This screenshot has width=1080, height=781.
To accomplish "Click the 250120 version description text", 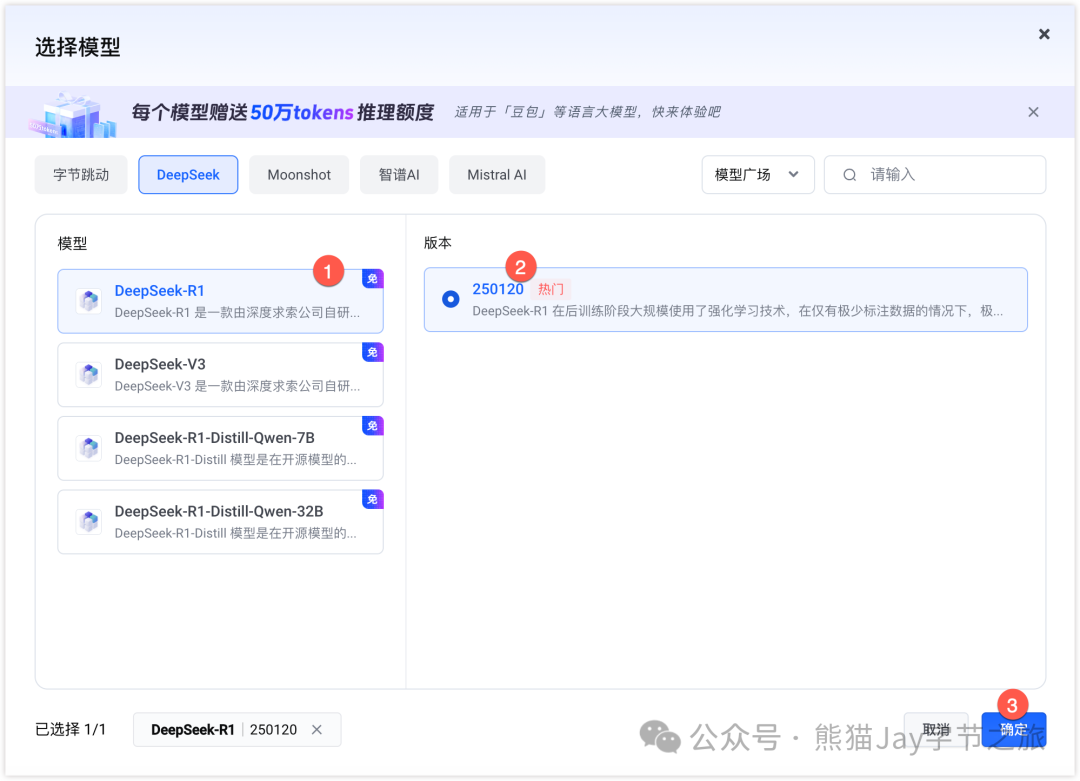I will (x=737, y=311).
